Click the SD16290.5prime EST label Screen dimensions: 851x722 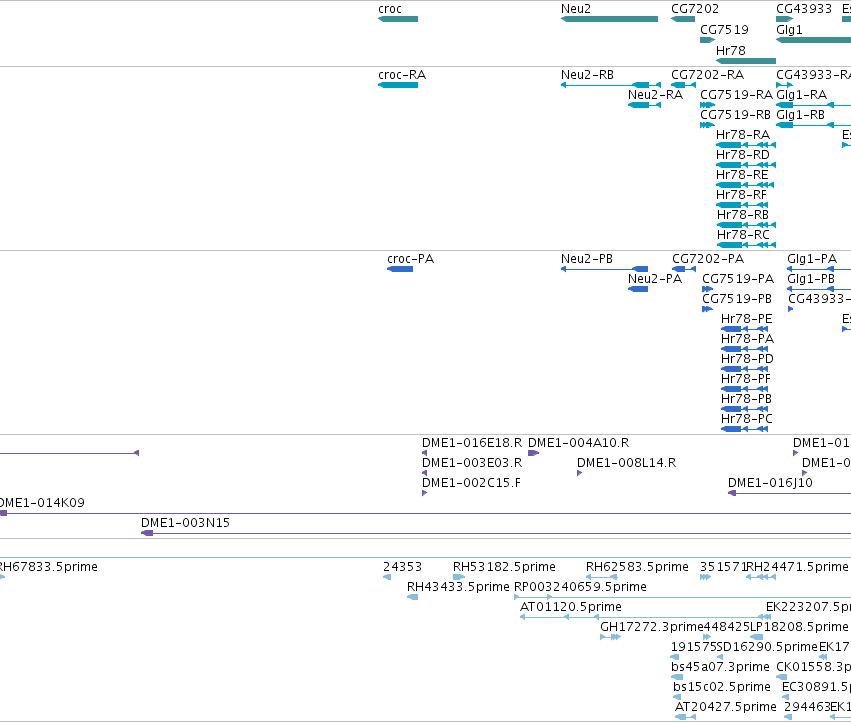tap(767, 647)
